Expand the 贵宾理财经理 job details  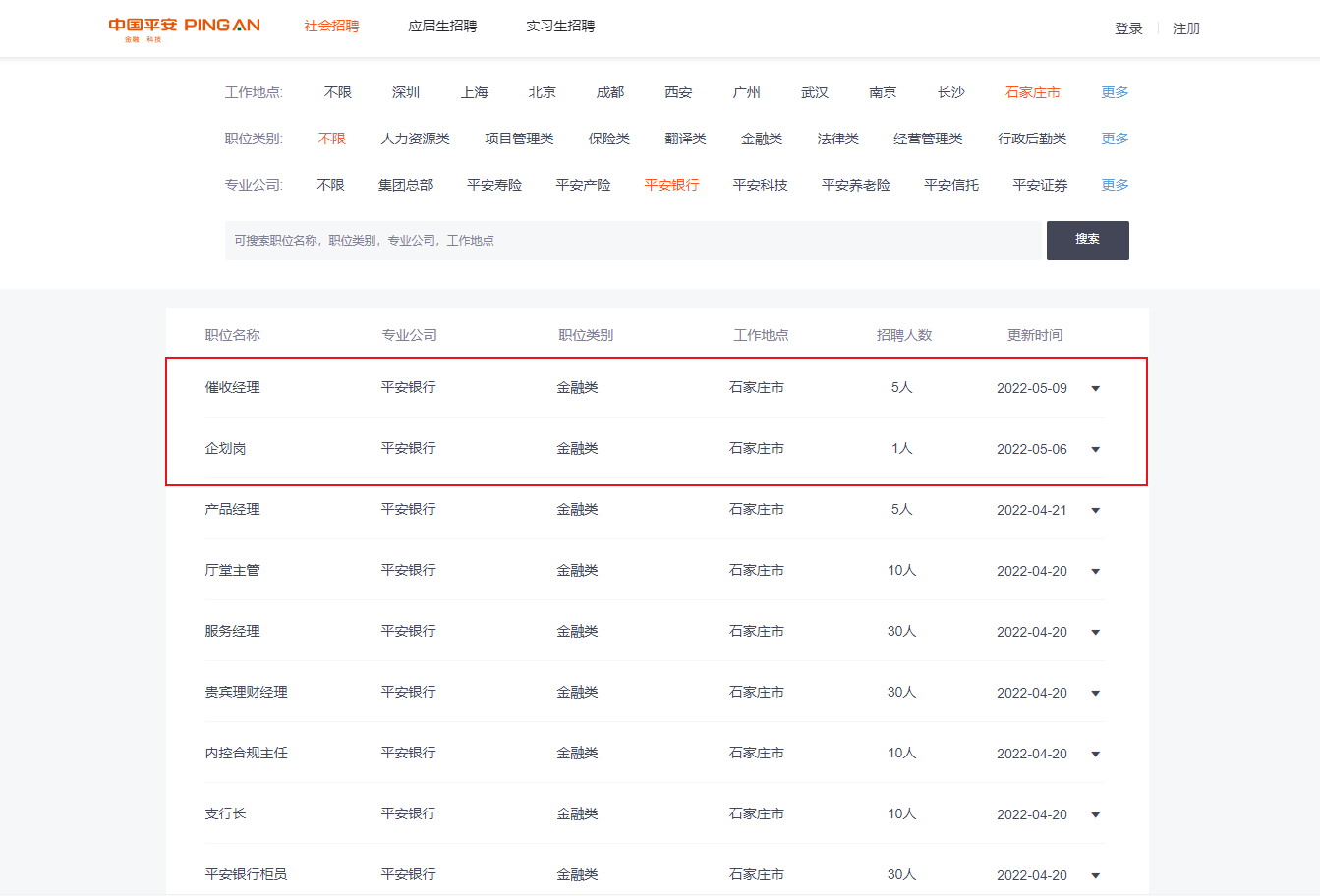coord(1096,694)
